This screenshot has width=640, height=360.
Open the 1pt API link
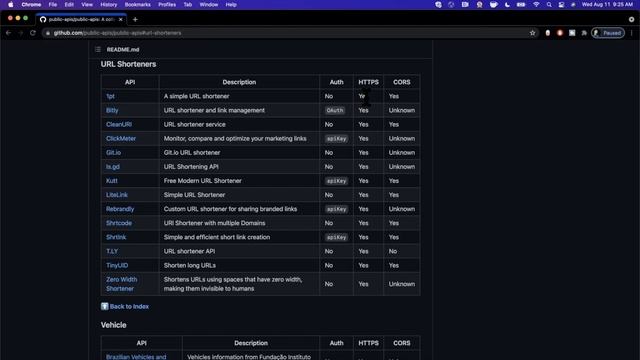click(x=110, y=96)
